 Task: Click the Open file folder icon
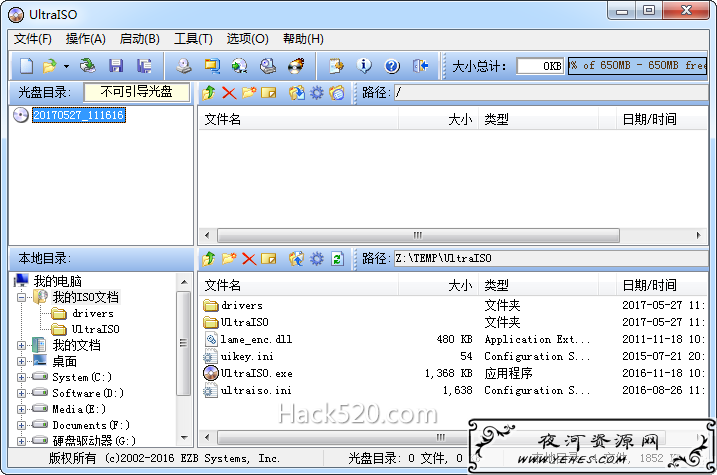[x=49, y=66]
